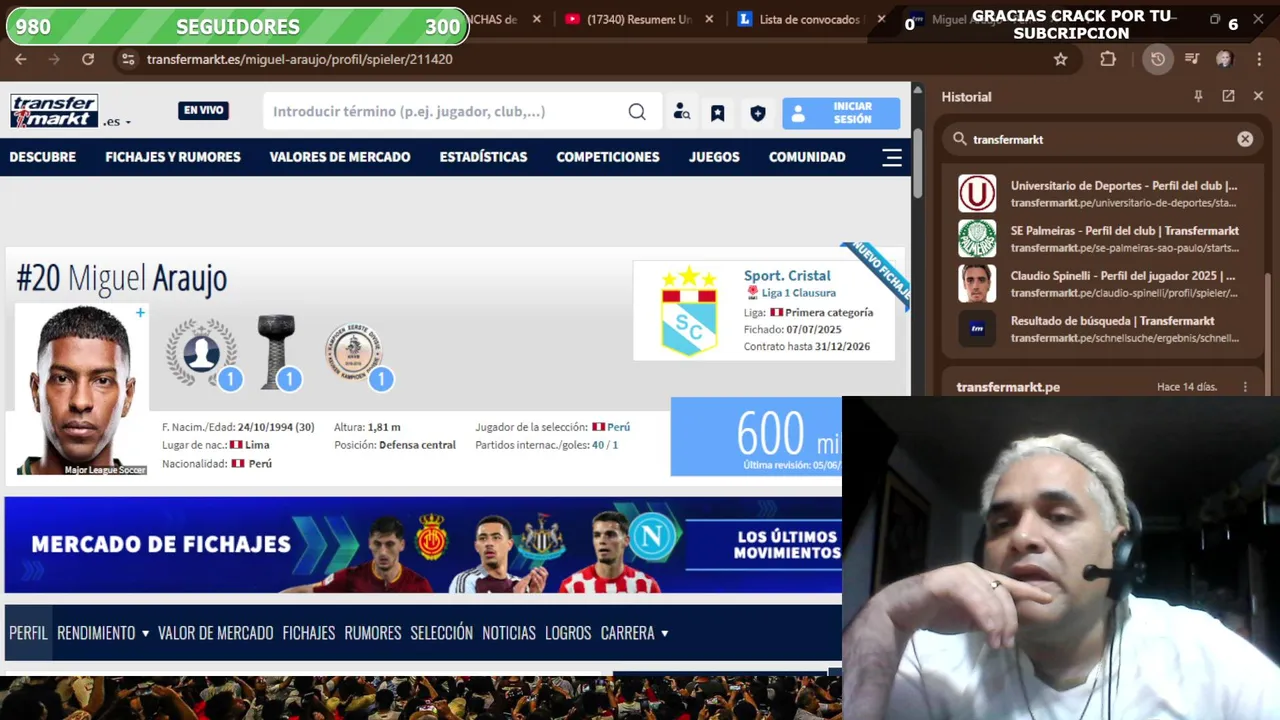
Task: Select the Rumores player tab
Action: (x=373, y=633)
